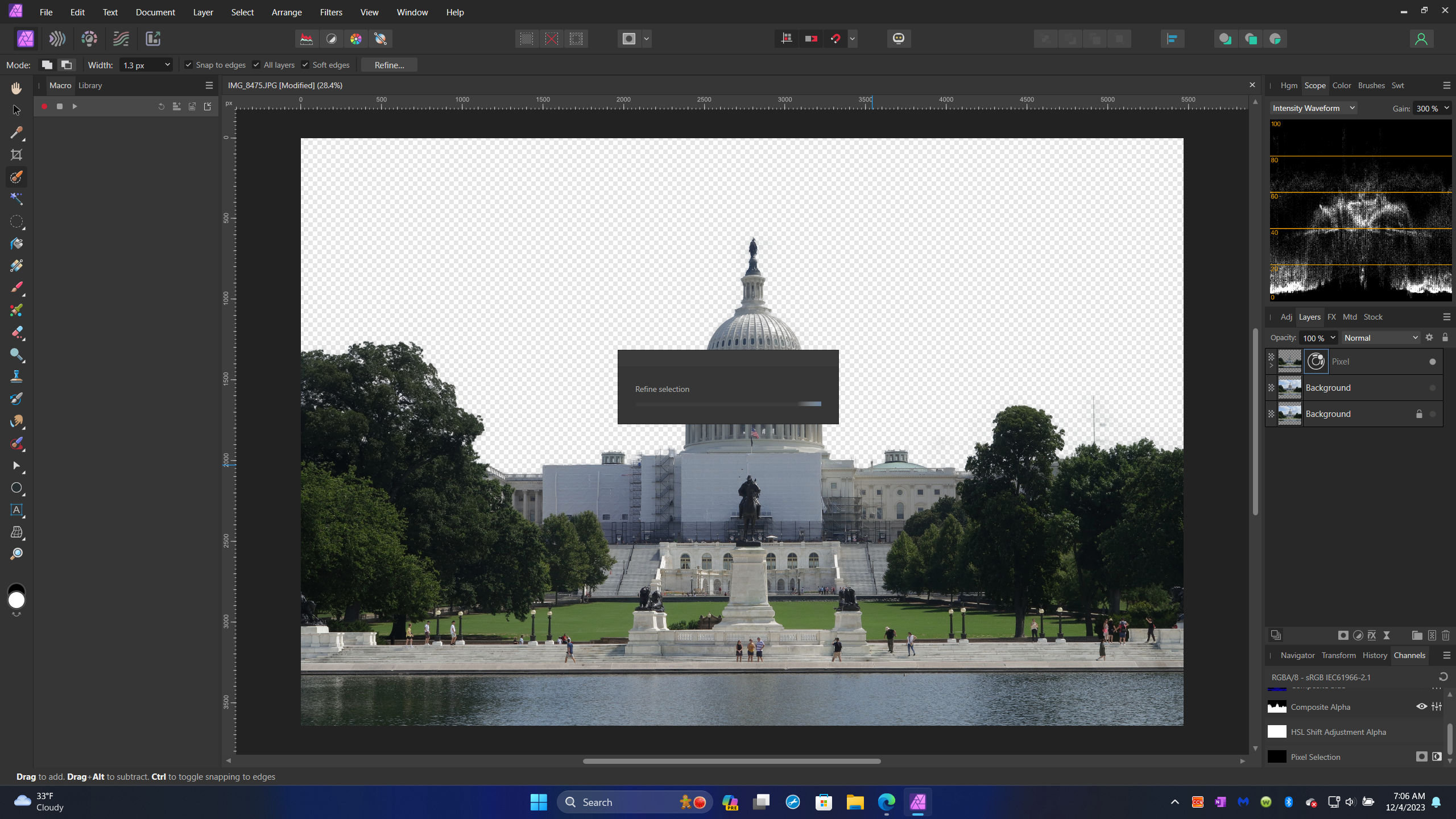
Task: Switch to the History tab
Action: pos(1375,655)
